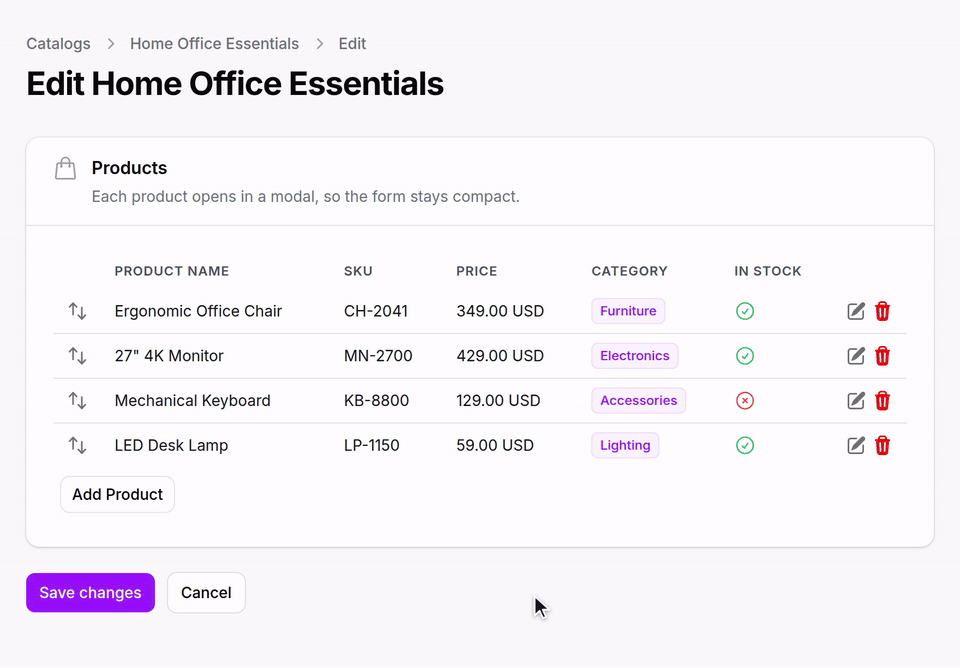Click reorder arrows for Ergonomic Office Chair
This screenshot has height=668, width=960.
coord(77,311)
